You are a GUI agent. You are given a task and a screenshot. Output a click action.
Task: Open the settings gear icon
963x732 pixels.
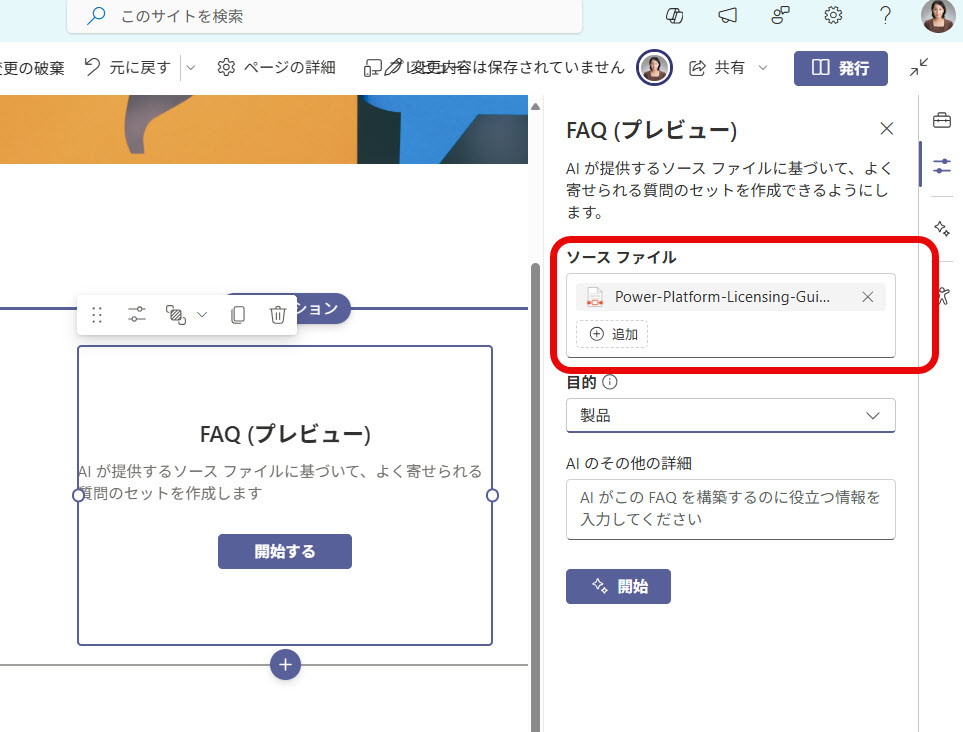pyautogui.click(x=833, y=15)
